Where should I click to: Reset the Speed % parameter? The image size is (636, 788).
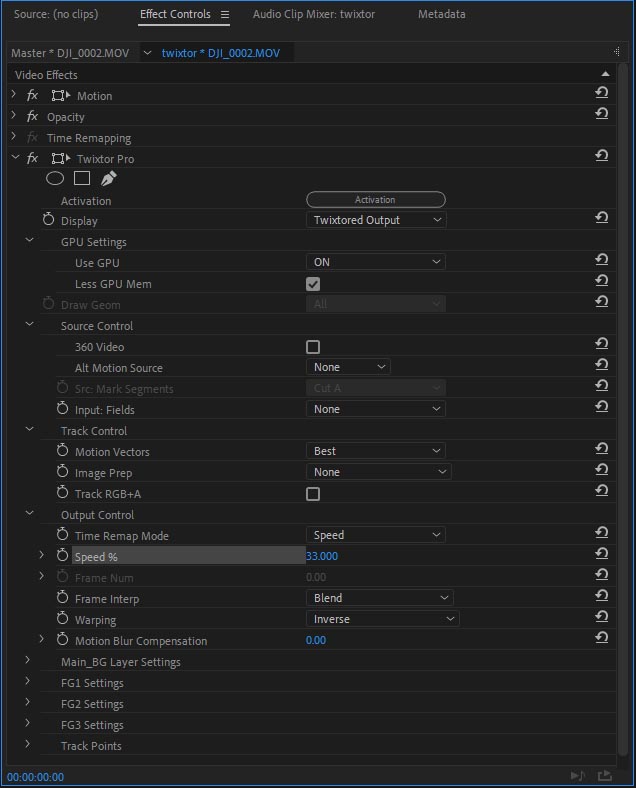click(601, 553)
